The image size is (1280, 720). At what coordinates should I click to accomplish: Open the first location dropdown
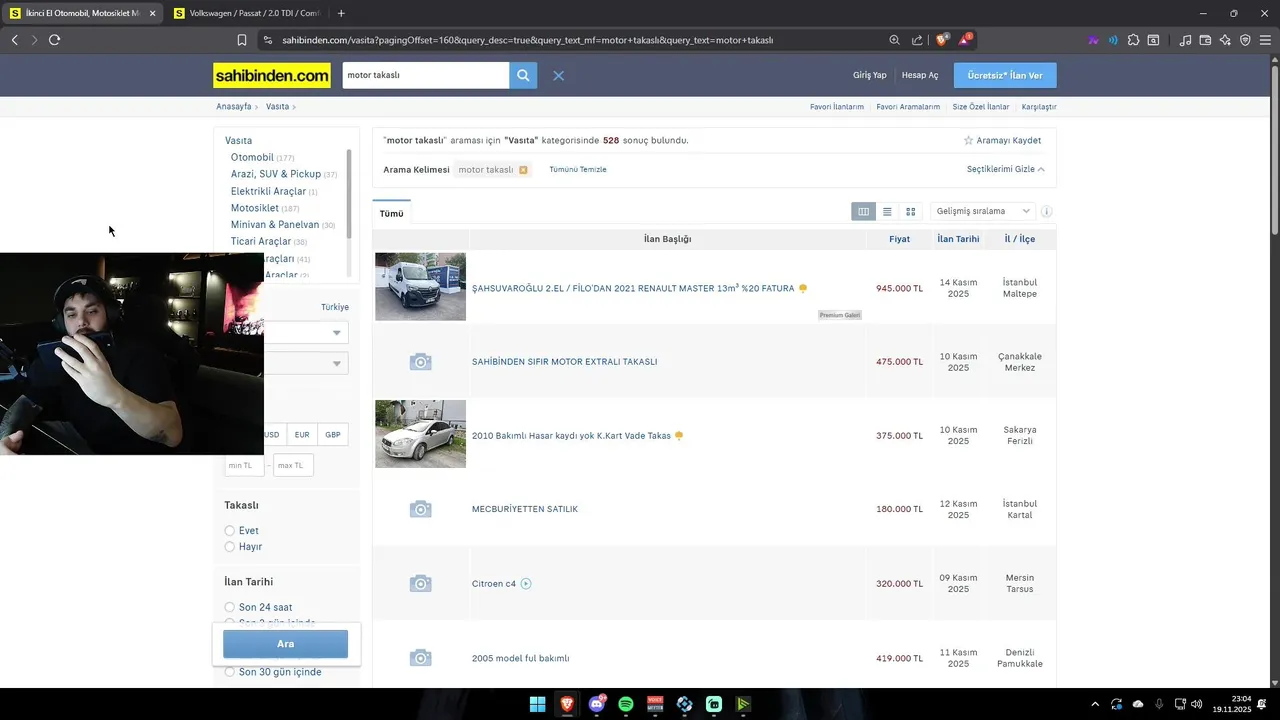tap(306, 332)
